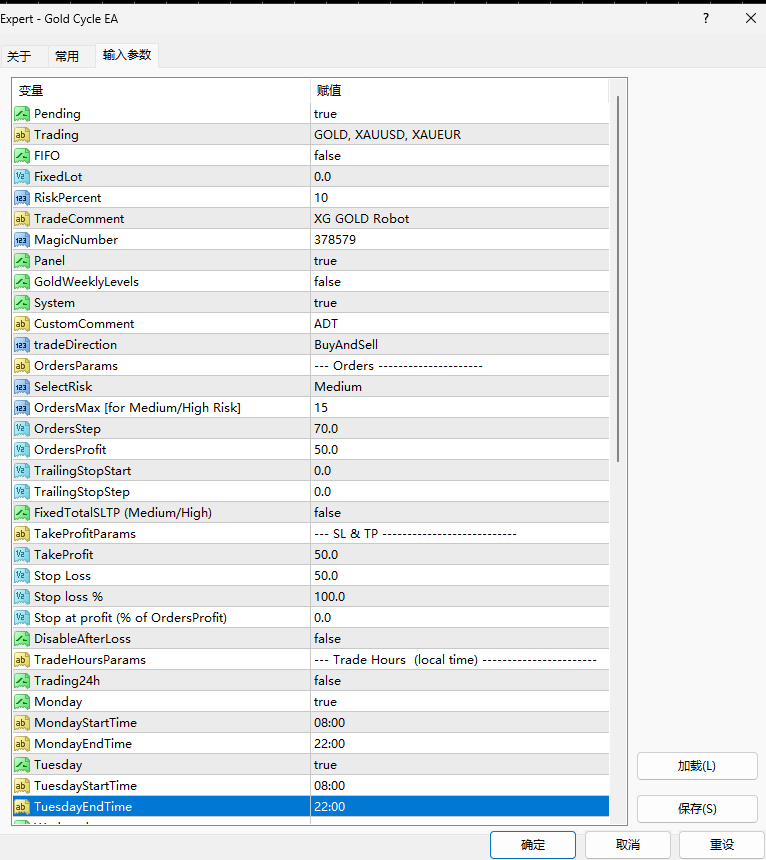Image resolution: width=766 pixels, height=860 pixels.
Task: Click the bool icon beside FIFO
Action: (x=22, y=156)
